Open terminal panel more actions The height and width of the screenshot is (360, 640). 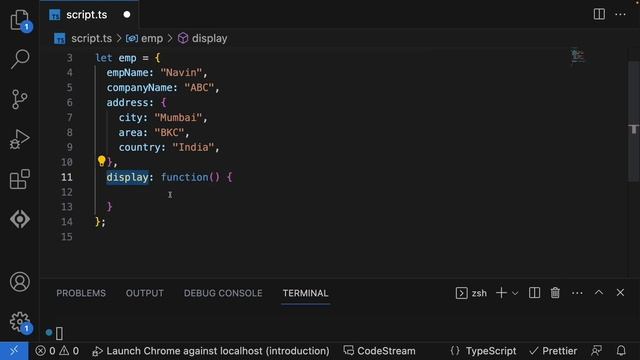[x=577, y=293]
